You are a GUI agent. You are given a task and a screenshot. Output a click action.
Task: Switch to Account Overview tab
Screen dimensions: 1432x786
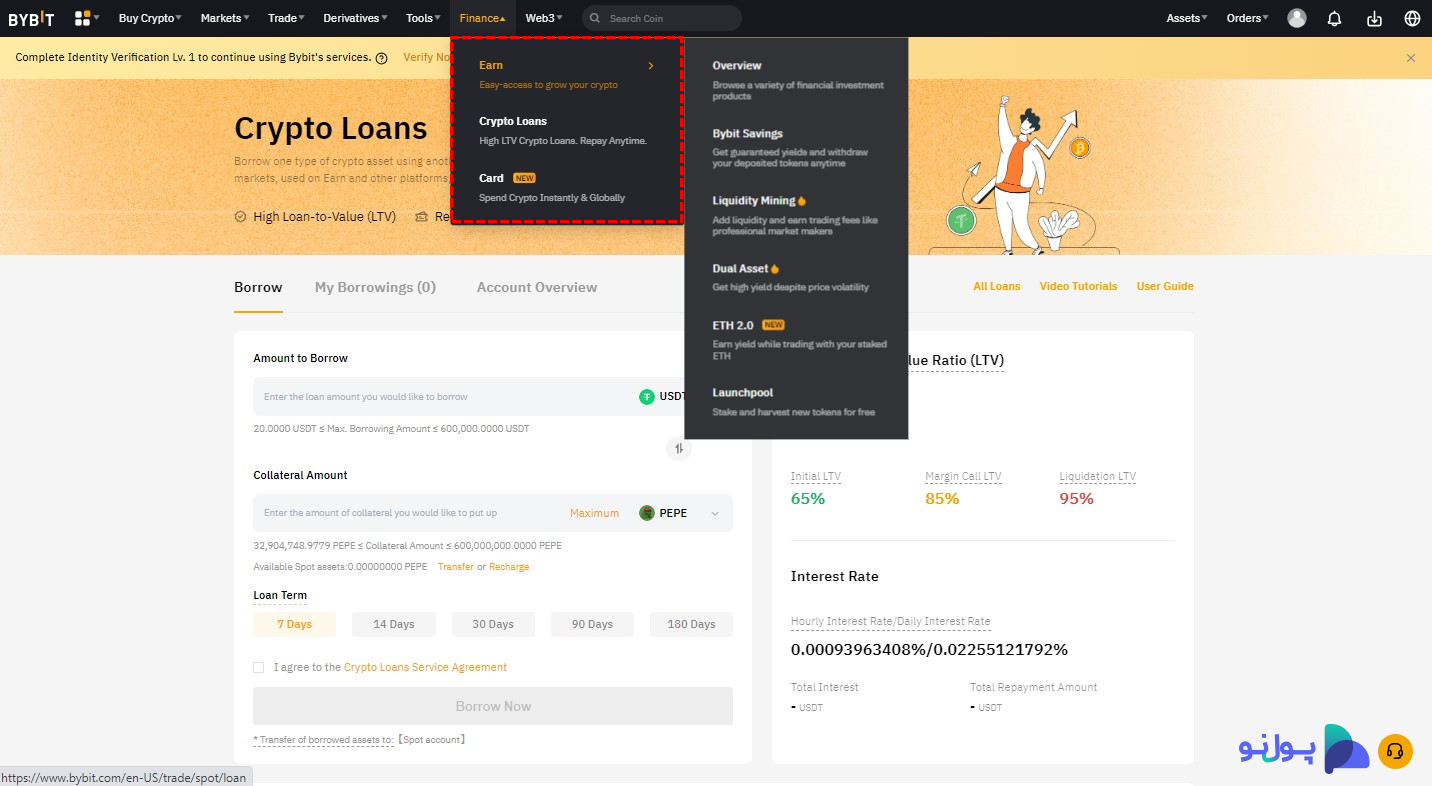coord(537,287)
